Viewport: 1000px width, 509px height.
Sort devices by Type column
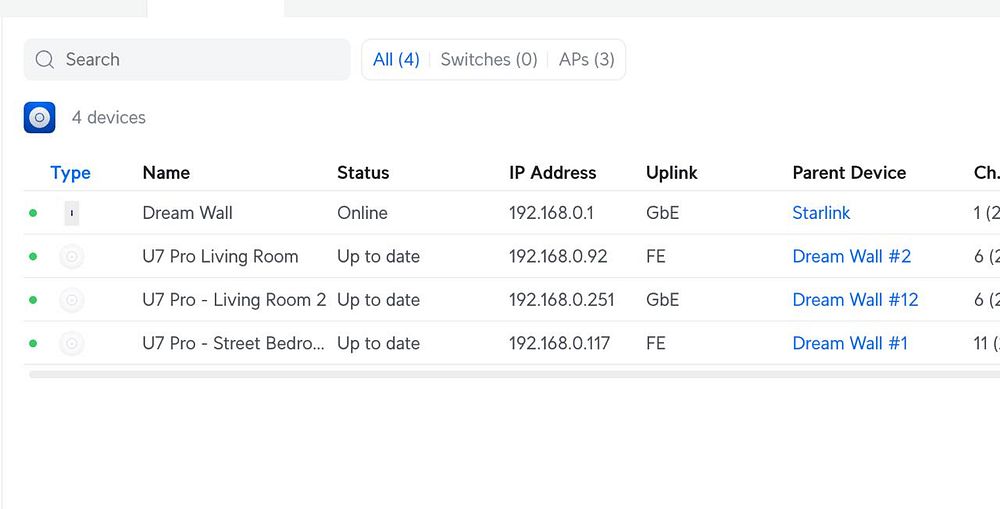(70, 173)
